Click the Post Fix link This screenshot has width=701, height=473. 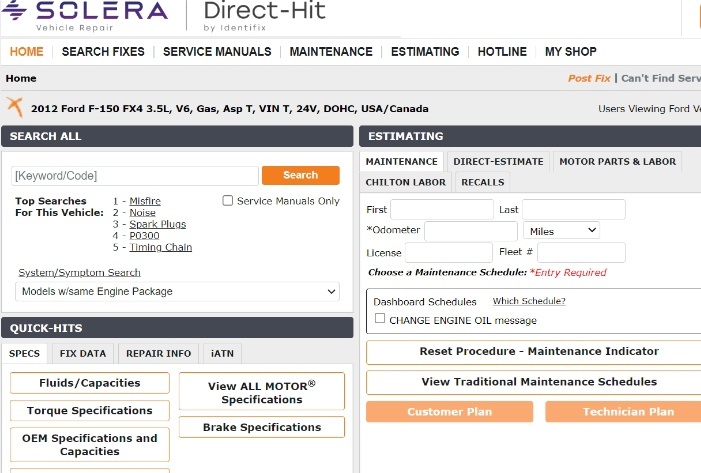[x=589, y=78]
